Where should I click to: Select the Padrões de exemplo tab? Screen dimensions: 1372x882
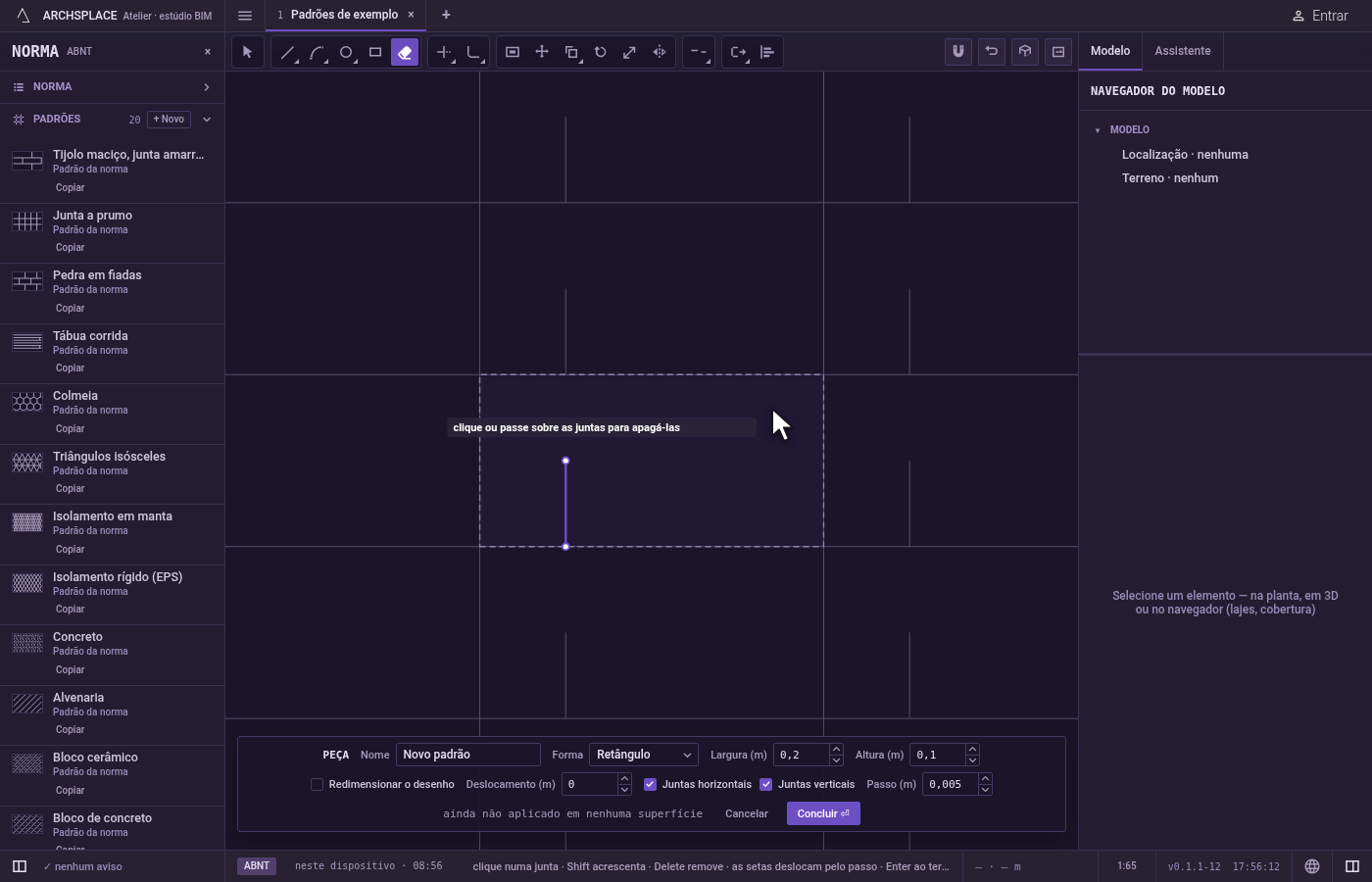coord(345,15)
